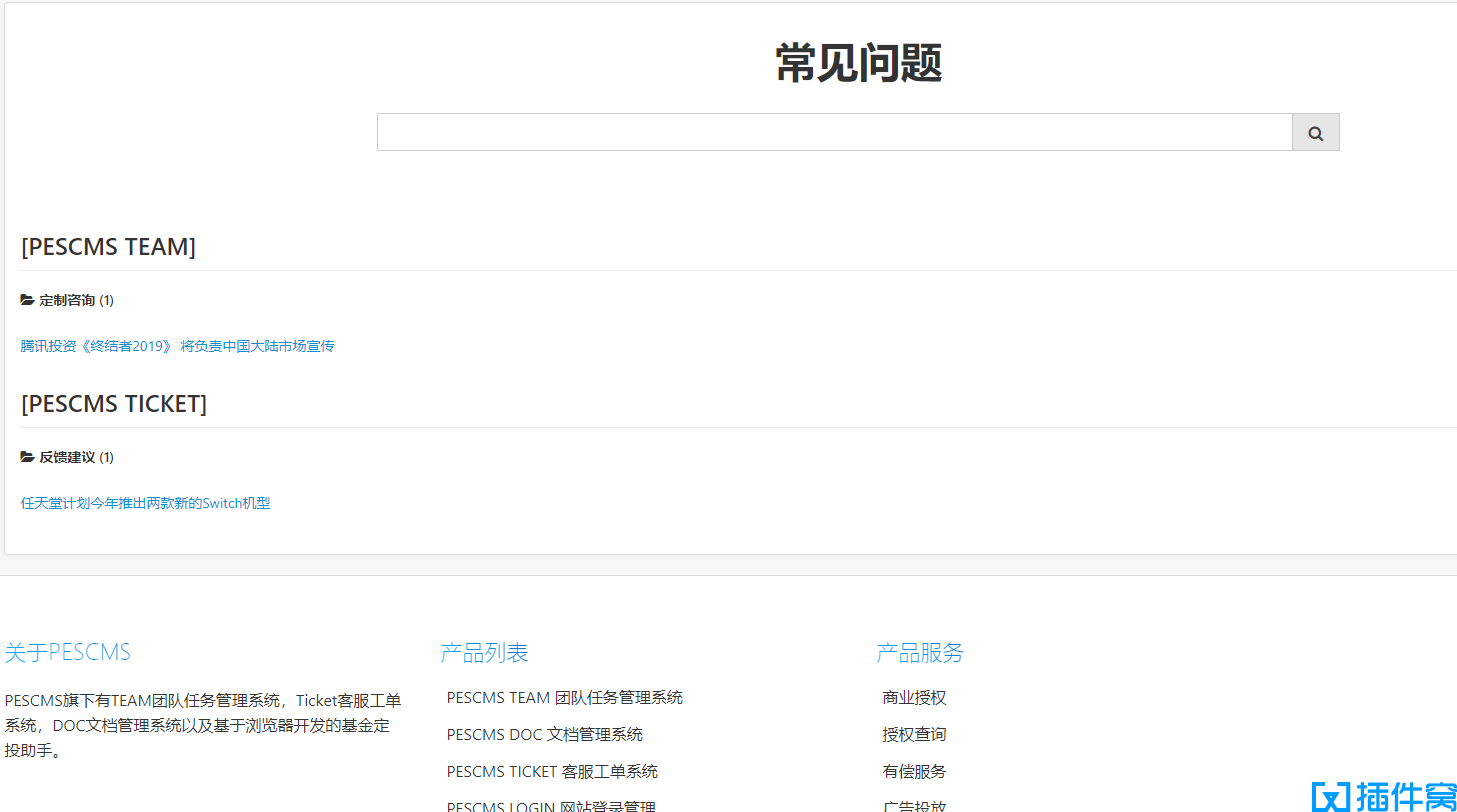This screenshot has height=812, width=1457.
Task: Click folder icon beside 反馈建议
Action: 28,457
